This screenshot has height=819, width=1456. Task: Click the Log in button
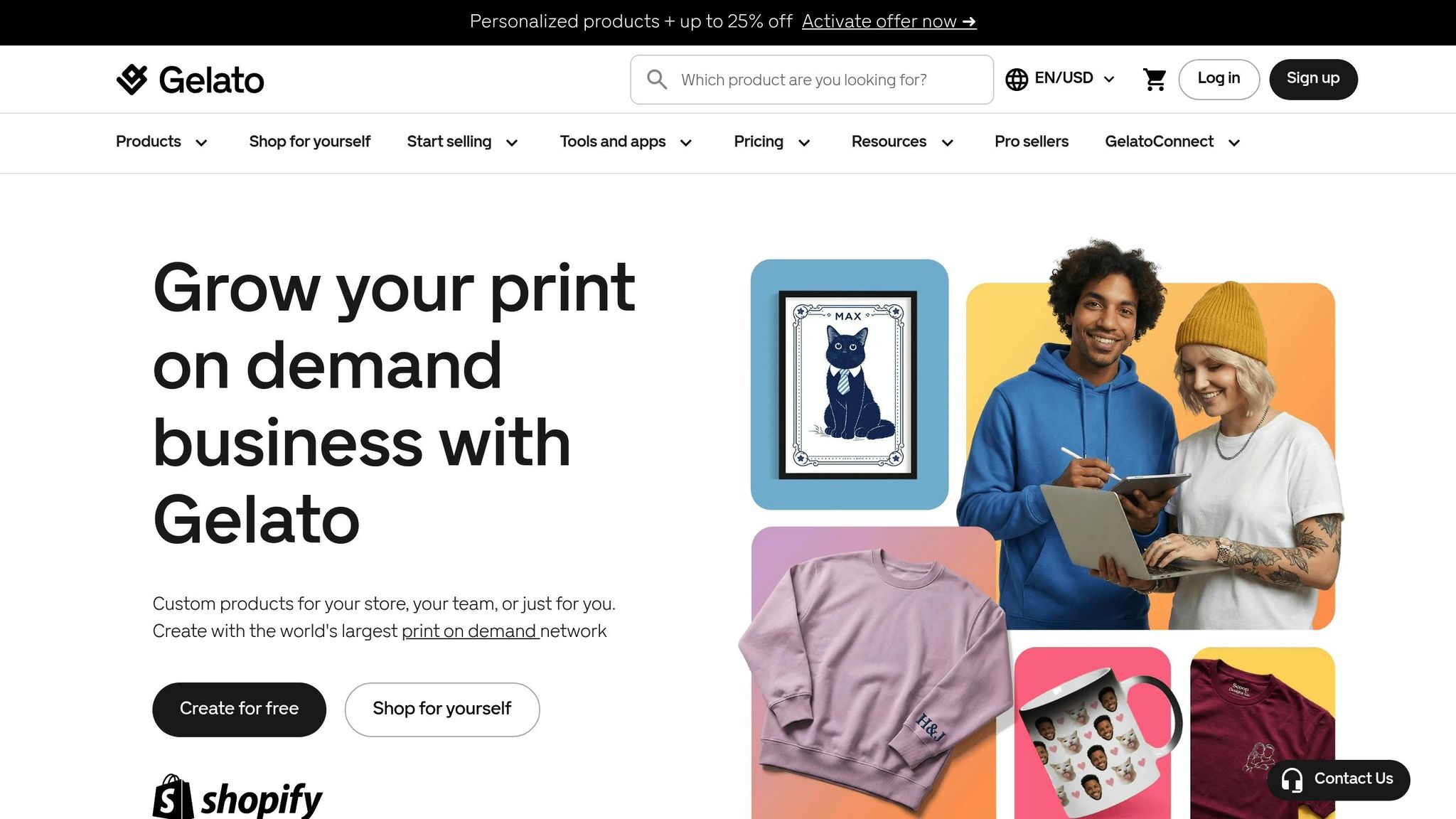pos(1219,79)
